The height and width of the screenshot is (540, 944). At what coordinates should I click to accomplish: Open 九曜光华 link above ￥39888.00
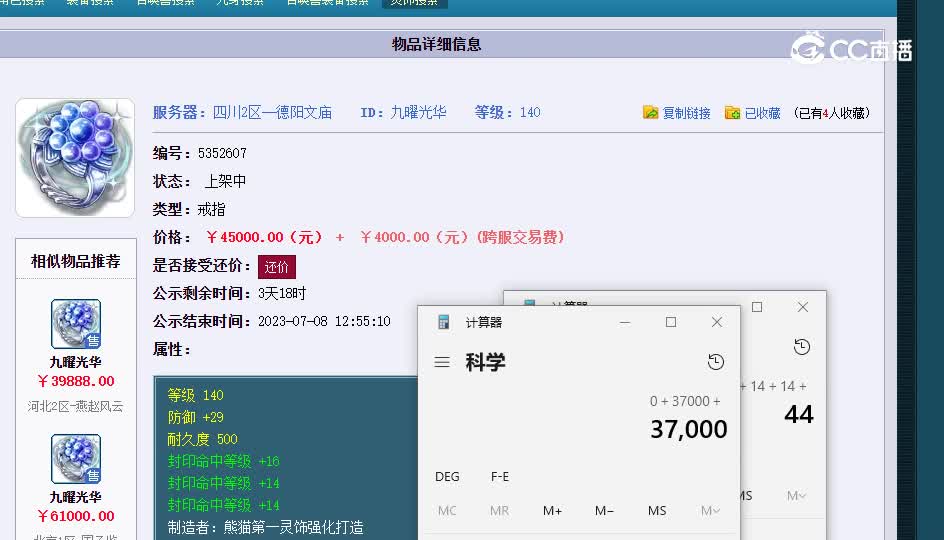tap(76, 362)
